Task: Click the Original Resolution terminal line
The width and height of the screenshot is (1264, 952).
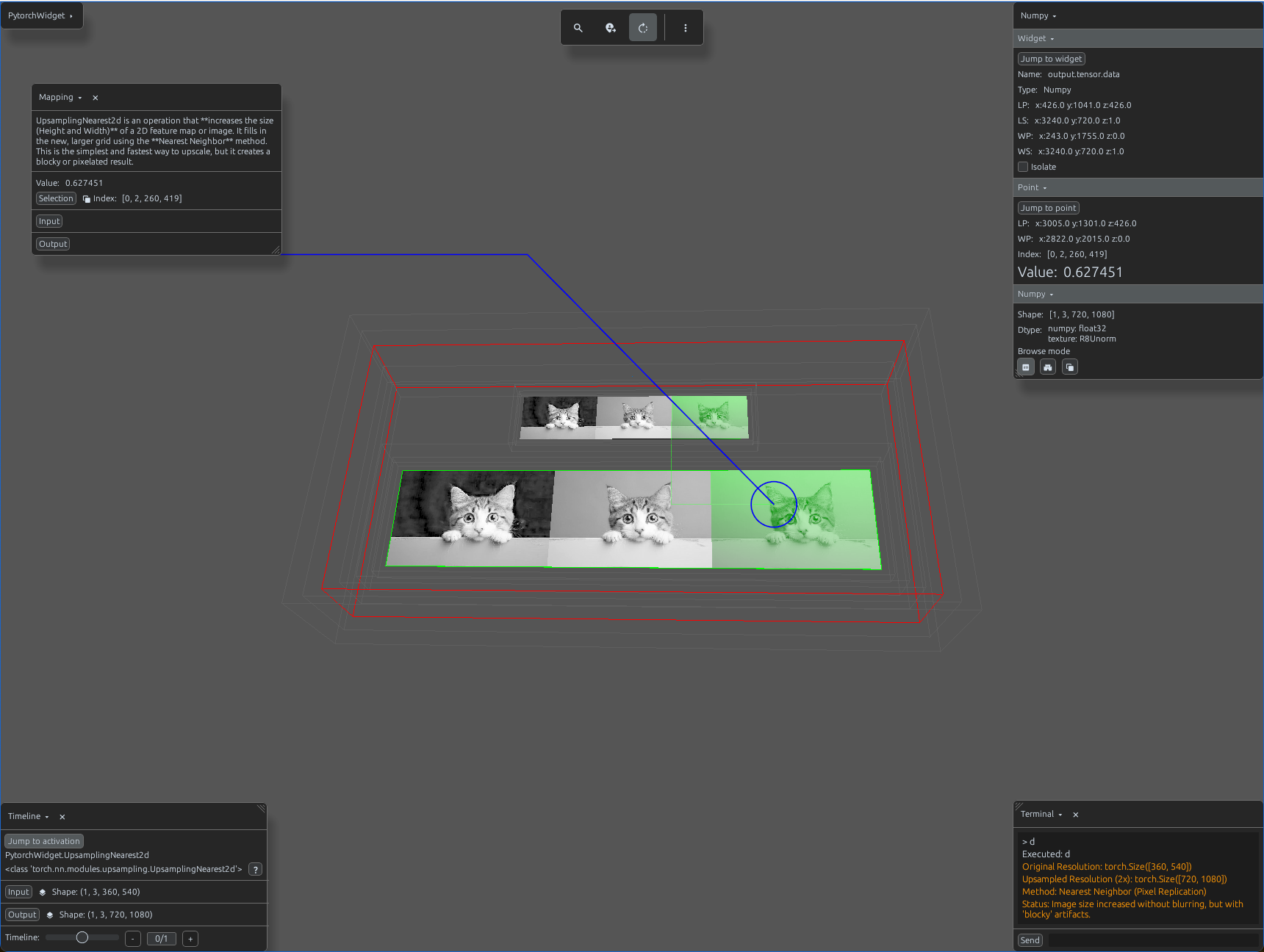Action: coord(1107,867)
